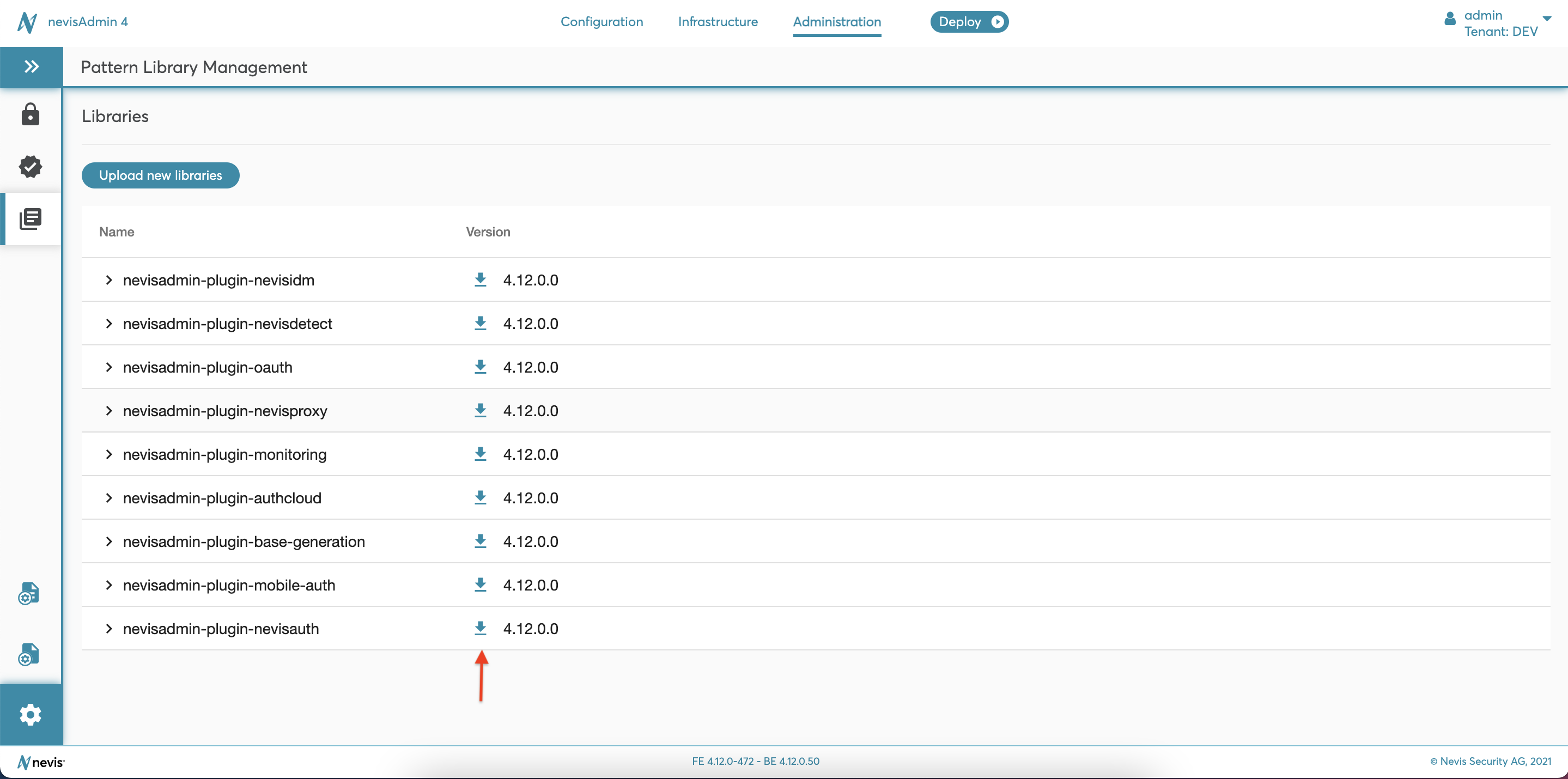Click the Deploy button
This screenshot has height=779, width=1568.
tap(969, 22)
